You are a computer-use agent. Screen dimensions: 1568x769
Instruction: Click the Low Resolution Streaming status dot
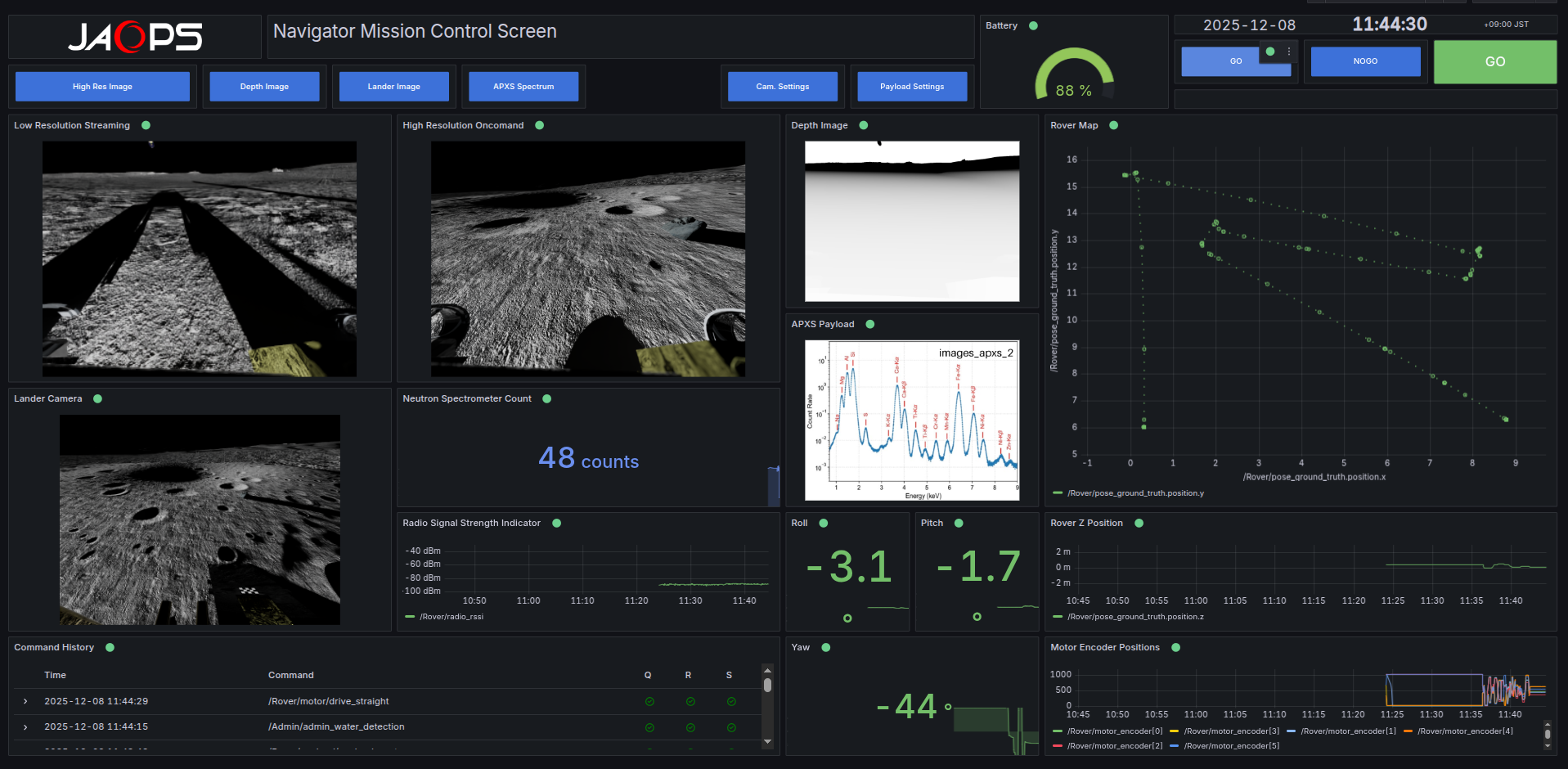[146, 125]
